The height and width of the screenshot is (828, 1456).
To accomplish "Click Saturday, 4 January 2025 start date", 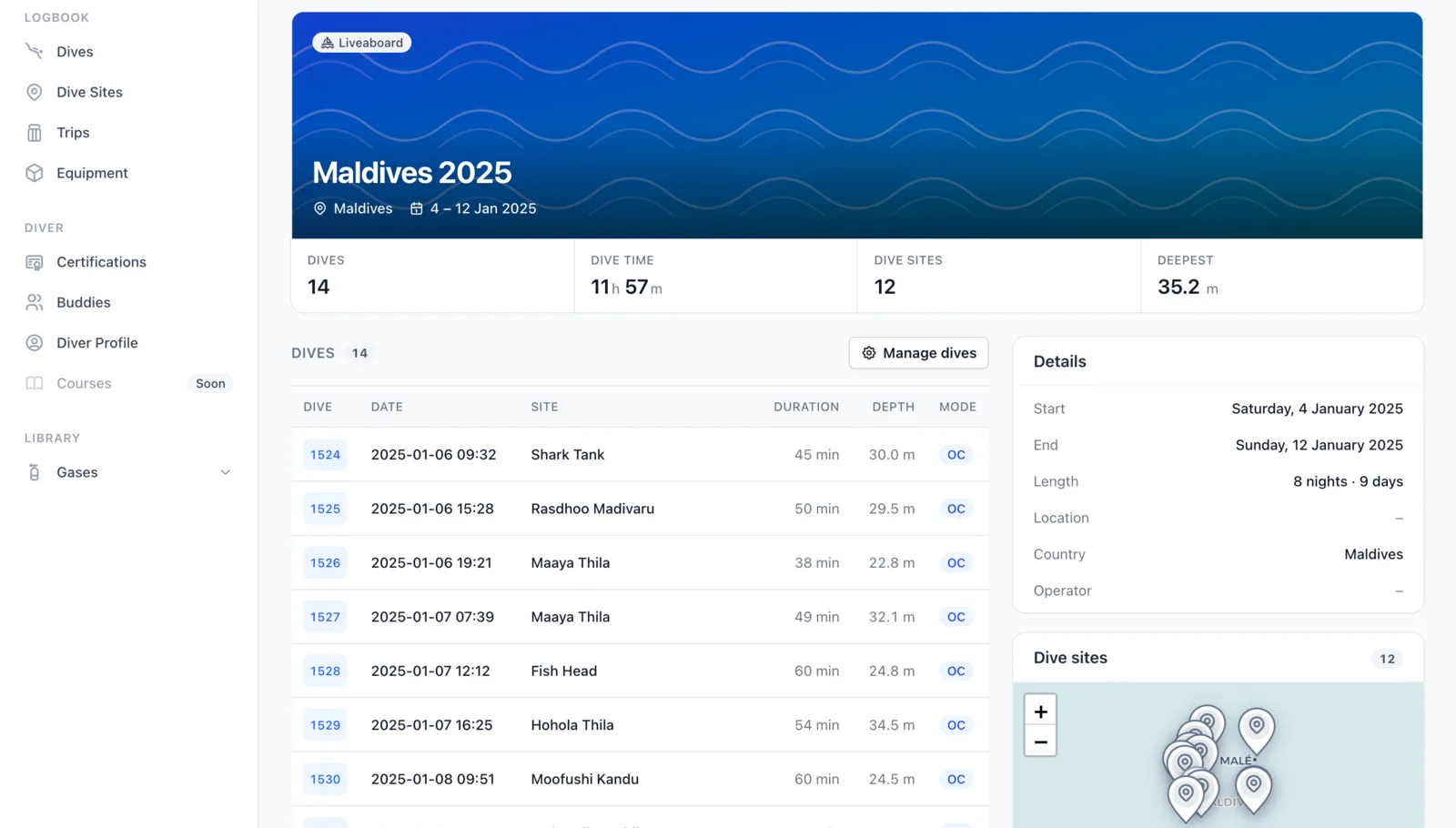I will pos(1317,409).
